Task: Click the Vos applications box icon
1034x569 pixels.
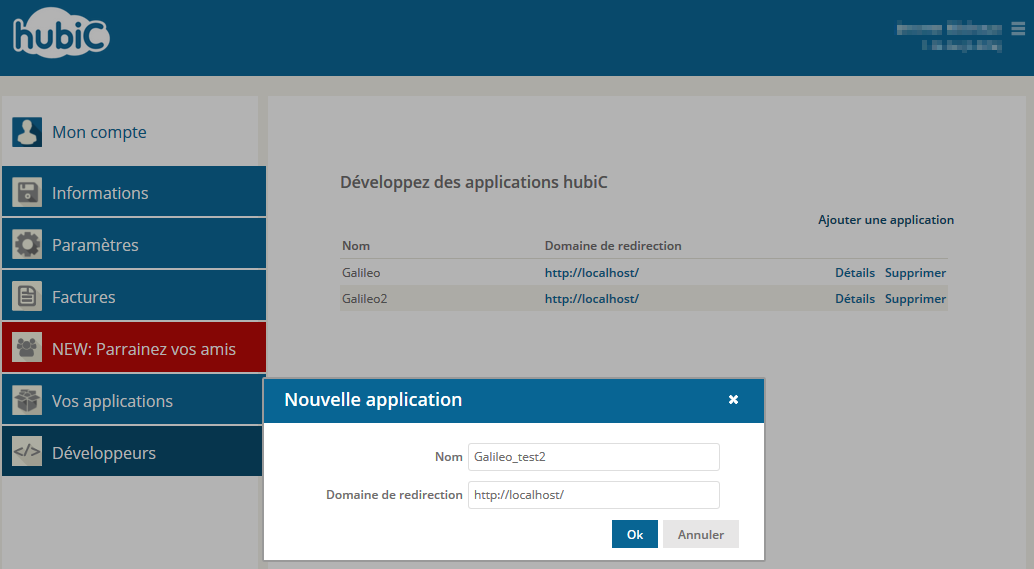Action: click(x=27, y=400)
